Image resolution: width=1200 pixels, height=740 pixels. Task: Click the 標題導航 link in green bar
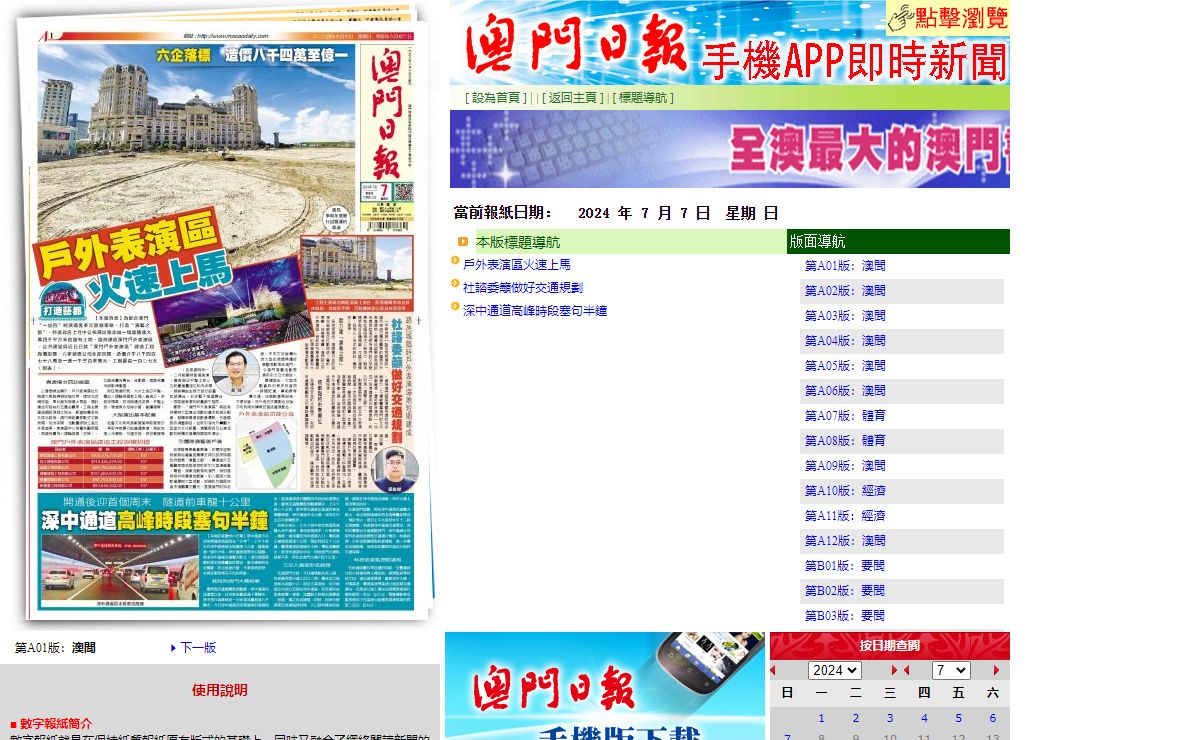click(644, 98)
